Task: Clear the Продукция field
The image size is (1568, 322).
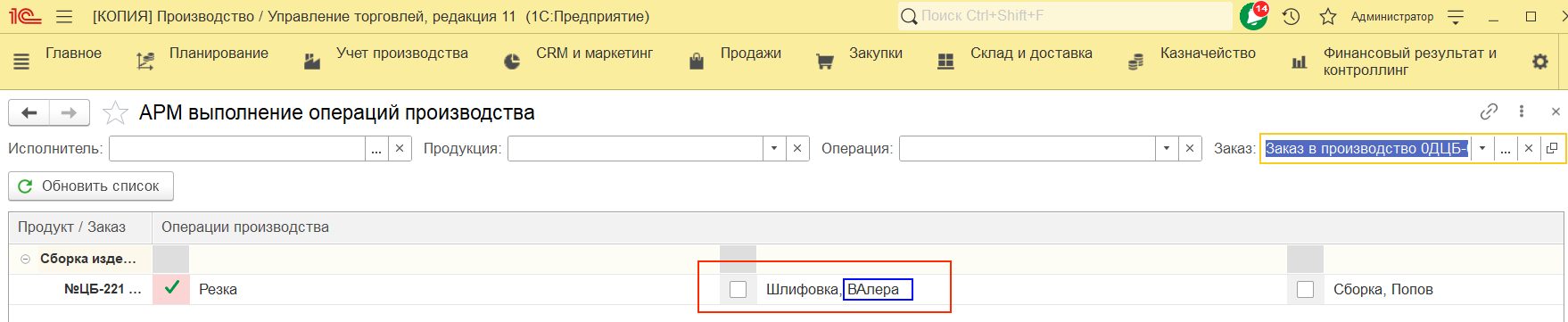Action: pyautogui.click(x=797, y=149)
